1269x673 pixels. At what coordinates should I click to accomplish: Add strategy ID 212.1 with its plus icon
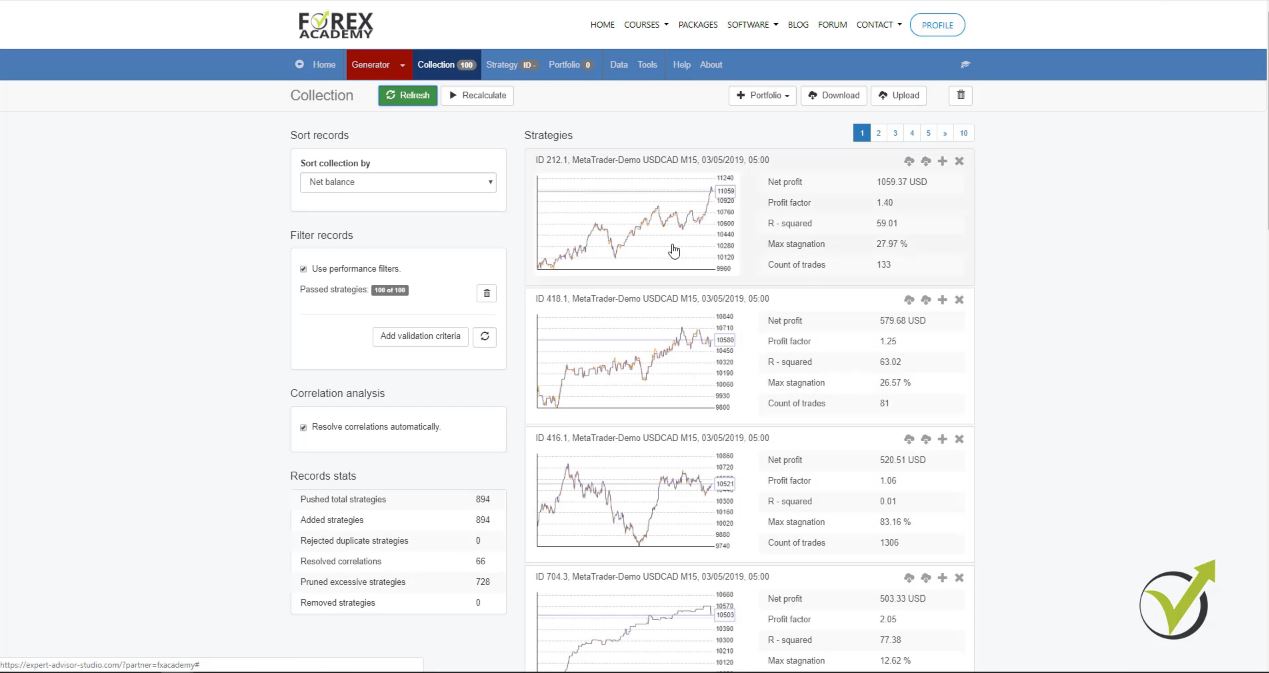click(x=942, y=161)
